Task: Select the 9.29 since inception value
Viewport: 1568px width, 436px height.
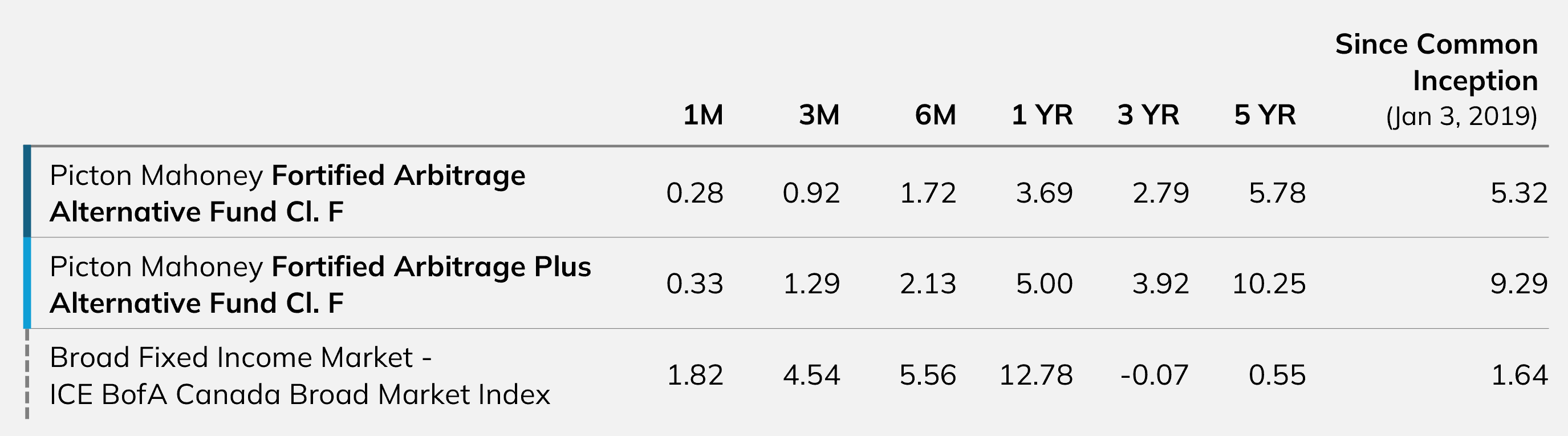Action: point(1519,284)
